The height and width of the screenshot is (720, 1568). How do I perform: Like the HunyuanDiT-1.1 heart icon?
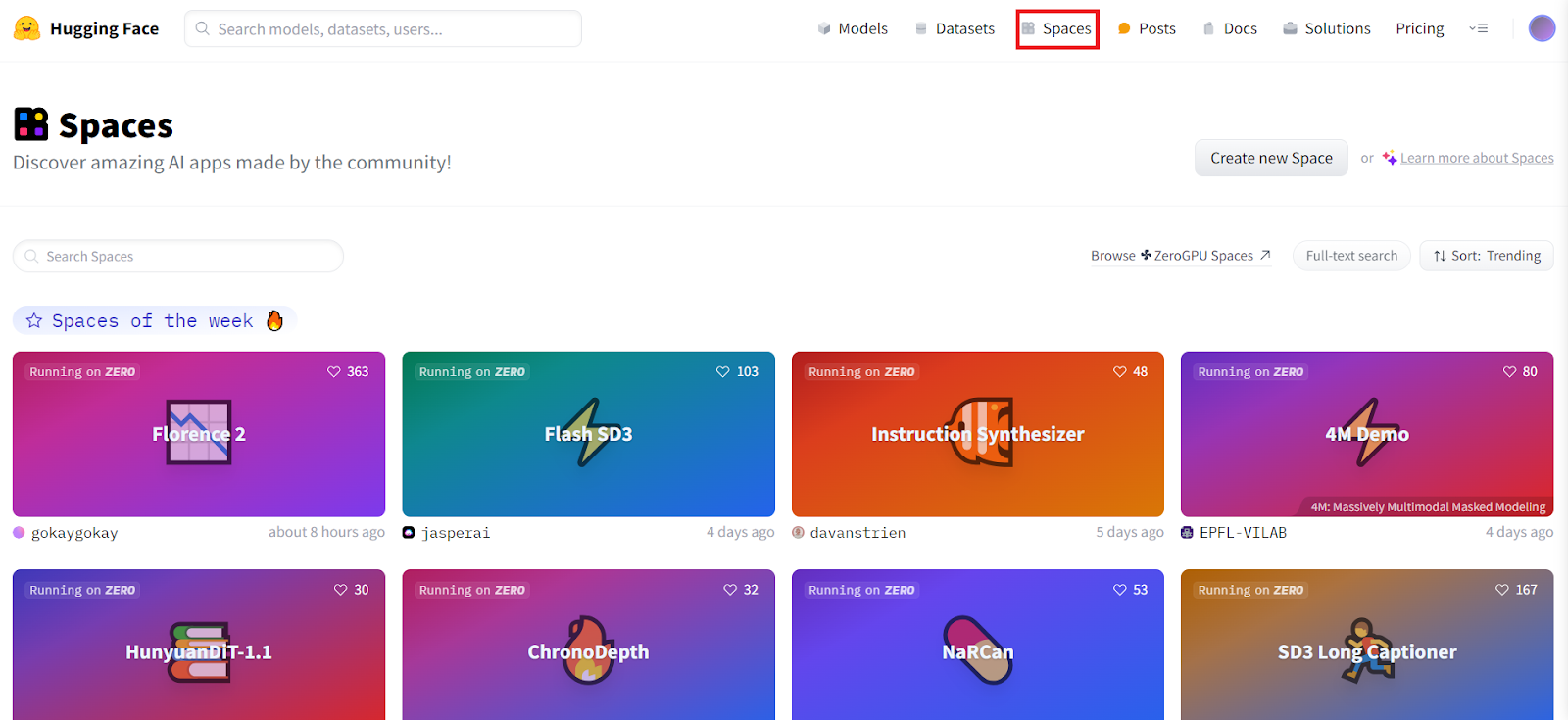(341, 590)
